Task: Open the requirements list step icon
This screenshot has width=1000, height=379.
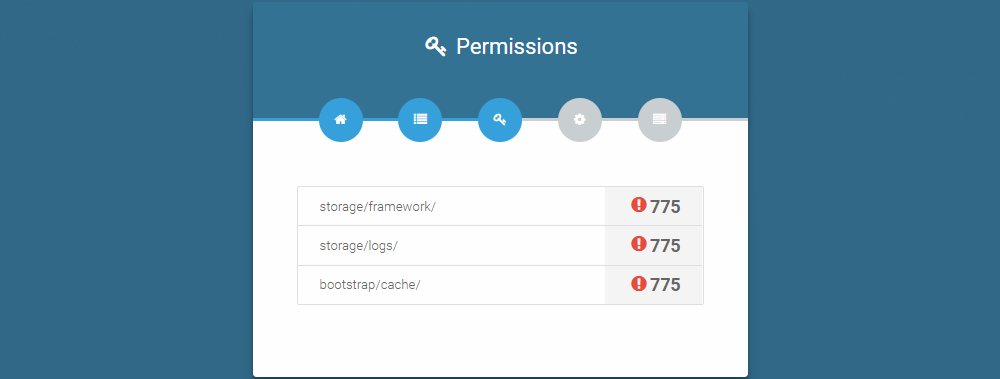Action: (420, 119)
